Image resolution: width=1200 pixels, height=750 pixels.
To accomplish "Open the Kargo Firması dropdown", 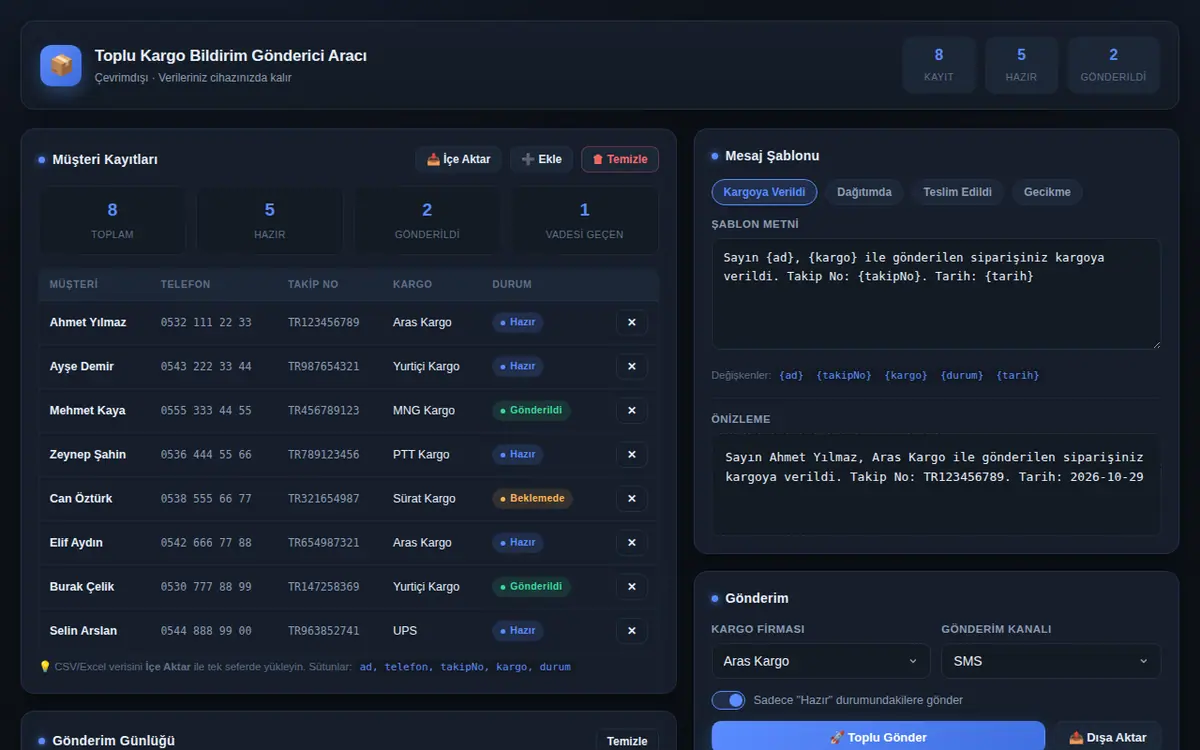I will click(x=820, y=661).
